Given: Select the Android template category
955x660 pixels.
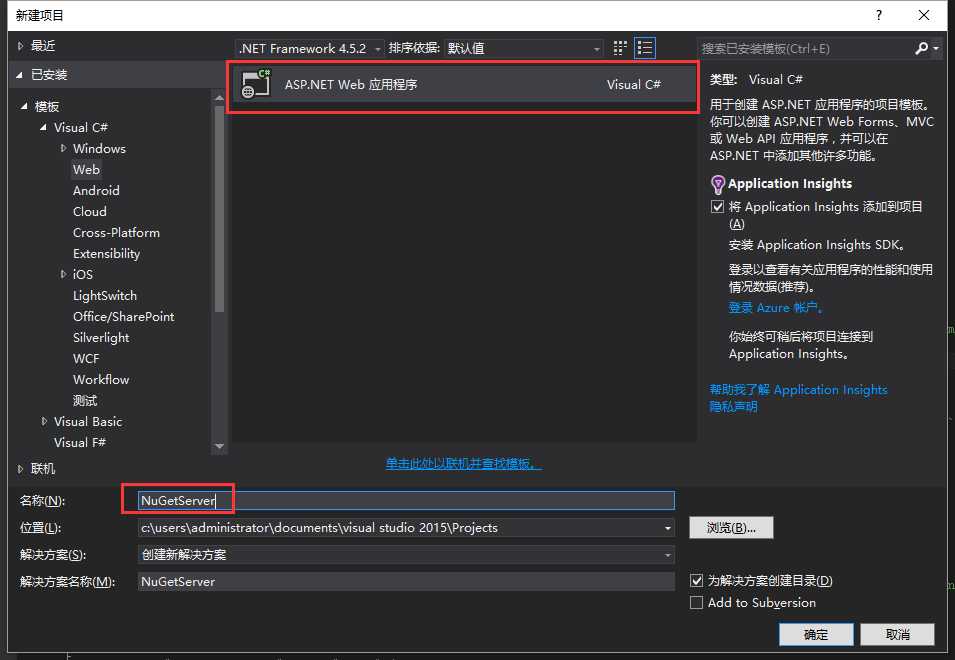Looking at the screenshot, I should (96, 191).
